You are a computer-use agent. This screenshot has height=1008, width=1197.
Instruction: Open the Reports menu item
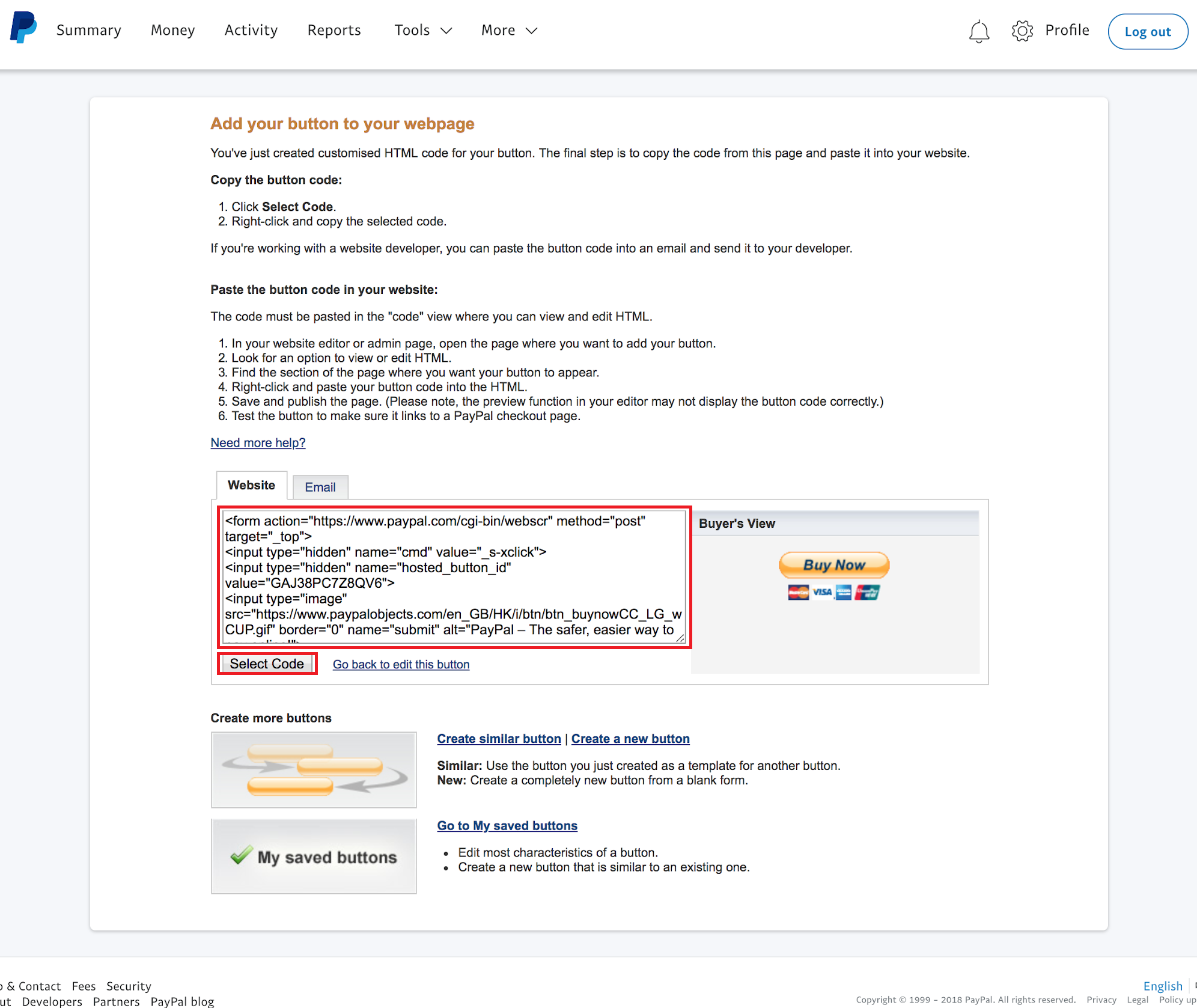coord(334,30)
